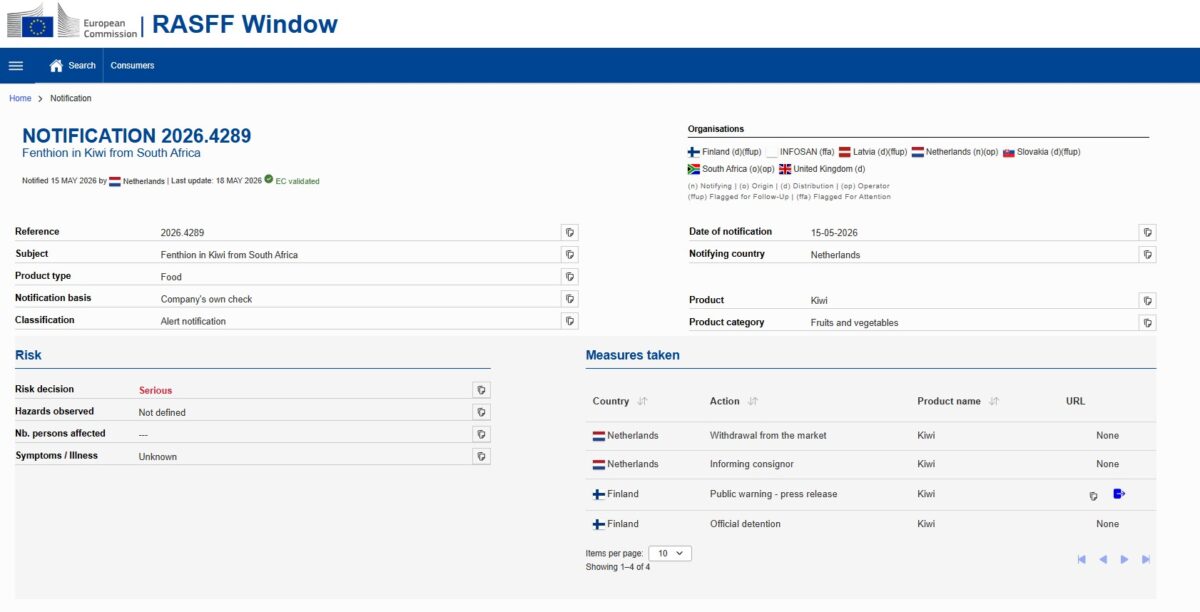Open Items per page dropdown
This screenshot has width=1200, height=612.
click(670, 553)
